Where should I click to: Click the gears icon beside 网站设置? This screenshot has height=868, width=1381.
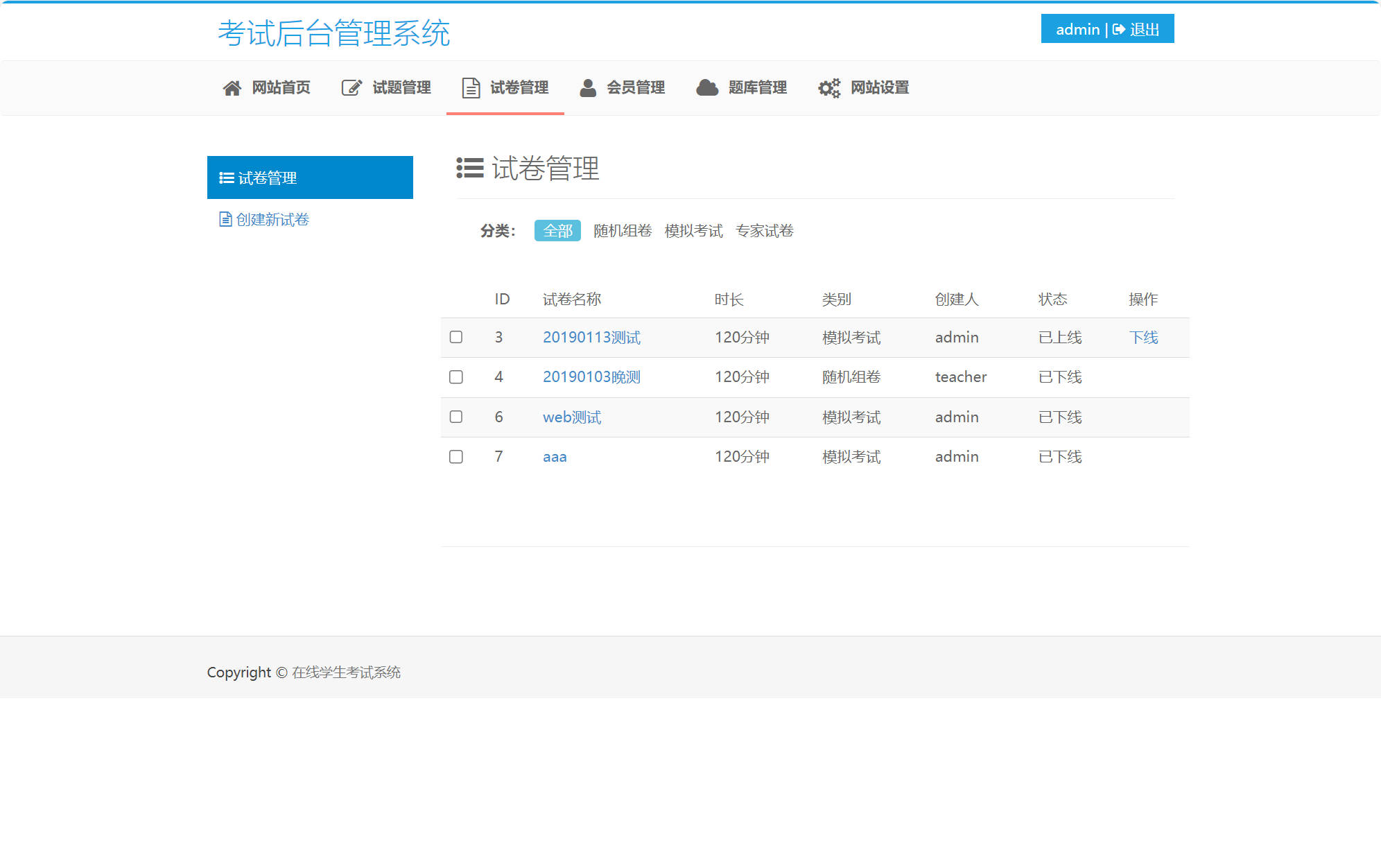[x=829, y=87]
